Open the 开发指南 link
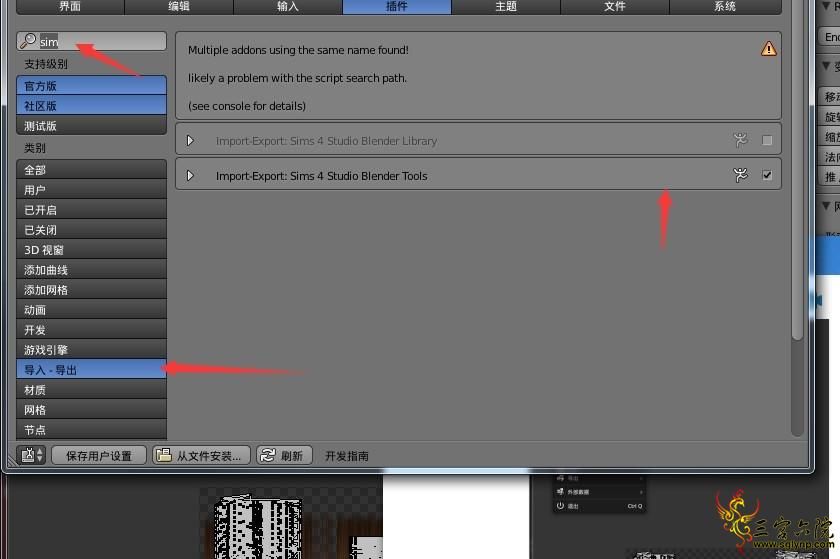This screenshot has height=559, width=840. pos(347,456)
